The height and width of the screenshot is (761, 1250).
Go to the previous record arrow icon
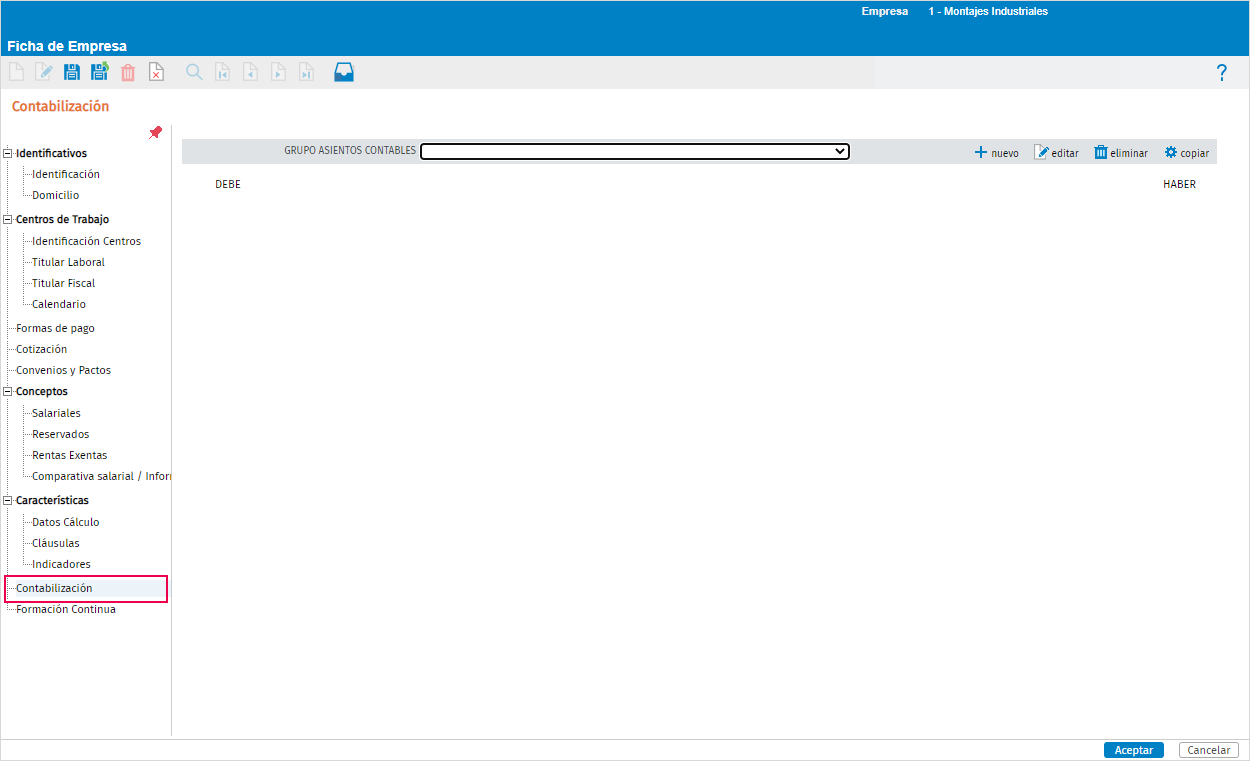[x=251, y=72]
